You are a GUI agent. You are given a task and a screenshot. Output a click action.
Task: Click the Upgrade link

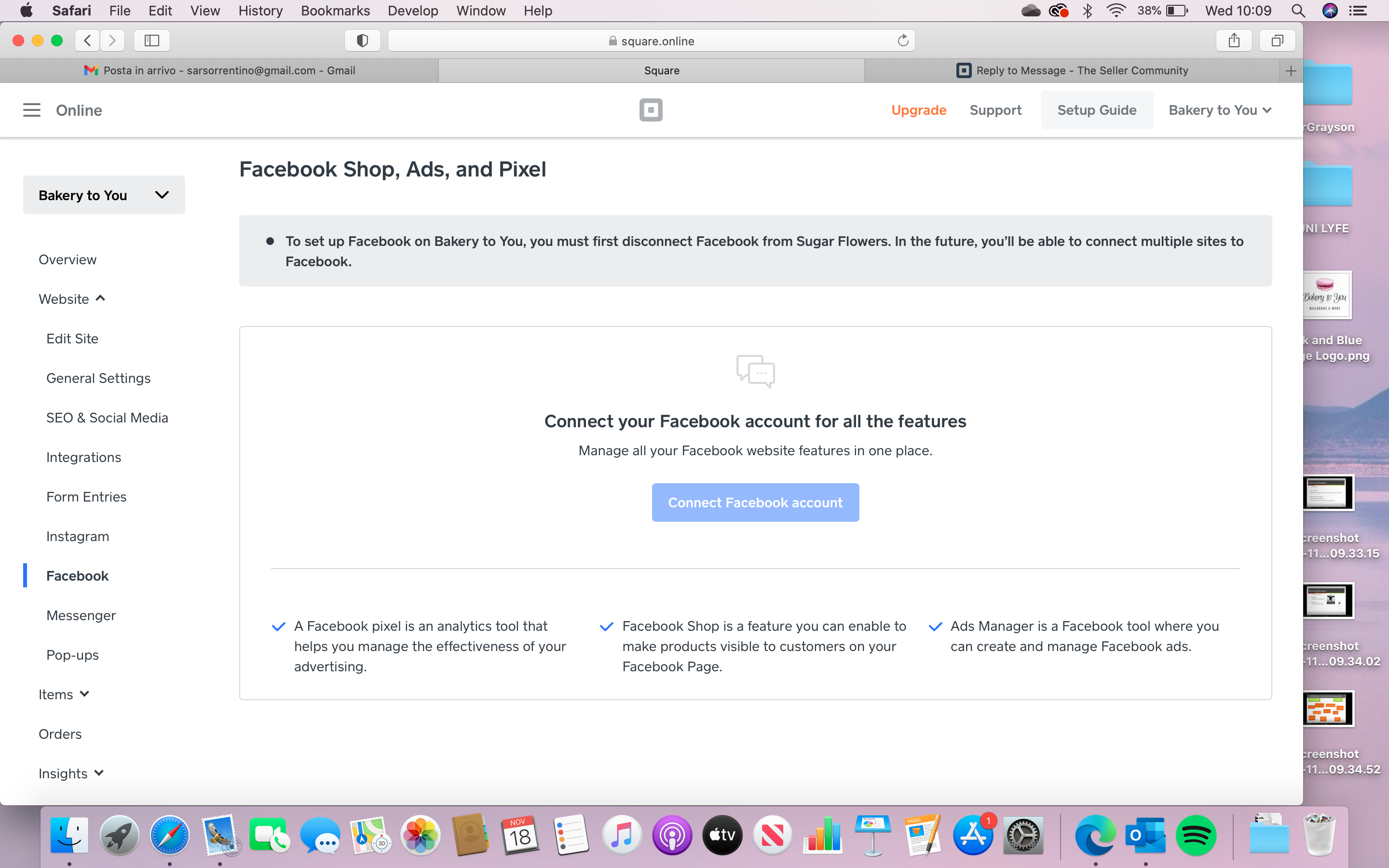tap(918, 109)
